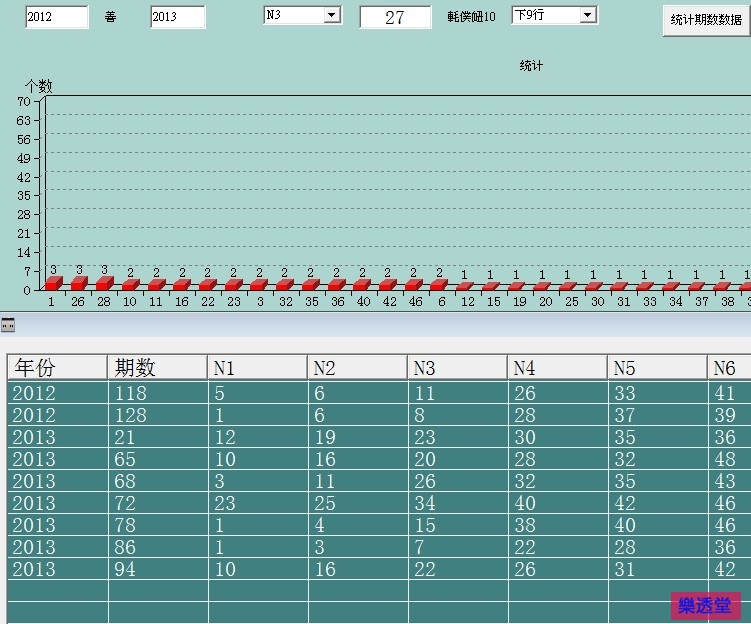Click the number field showing 27

coord(395,18)
